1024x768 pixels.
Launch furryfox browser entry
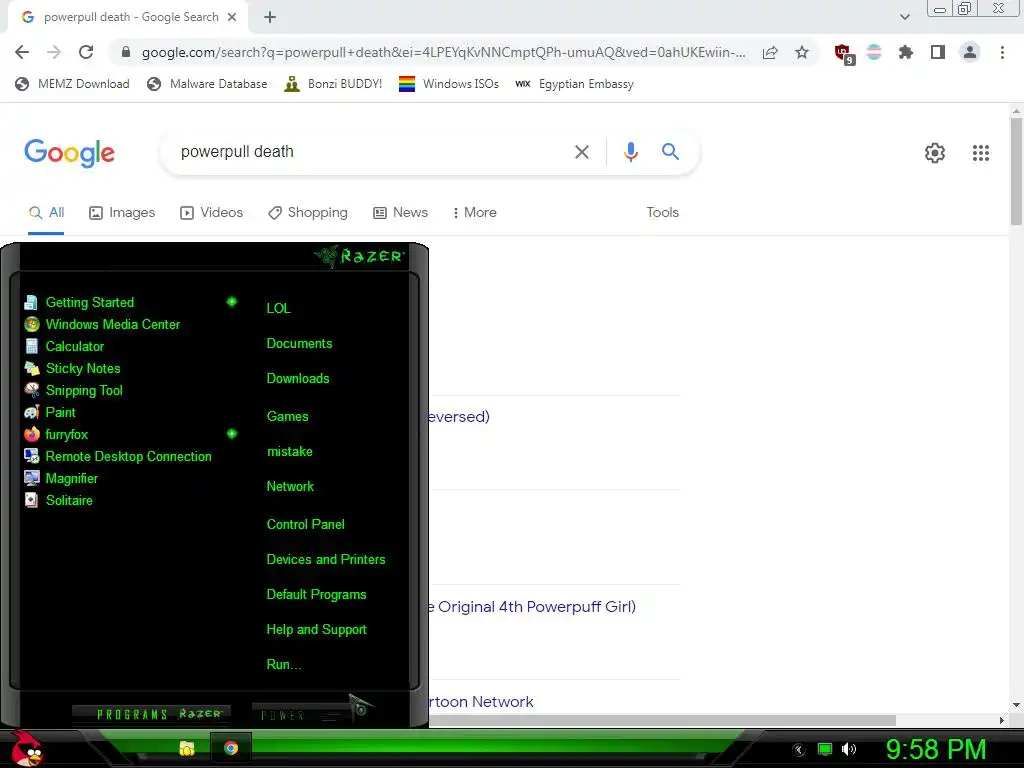click(56, 434)
